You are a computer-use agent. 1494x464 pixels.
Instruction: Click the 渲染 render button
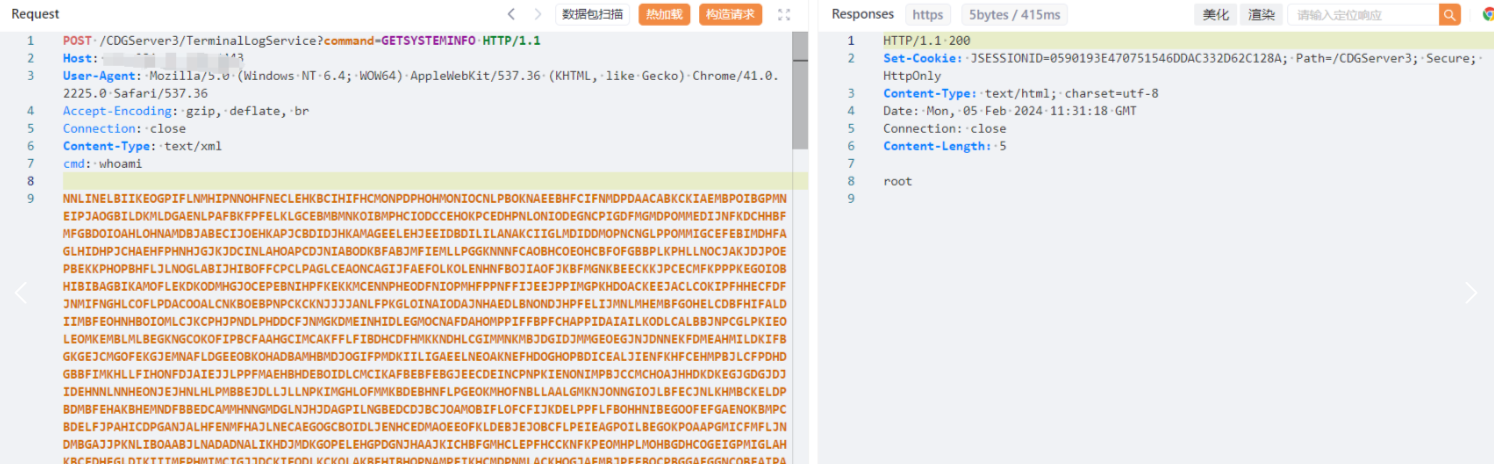pyautogui.click(x=1262, y=15)
